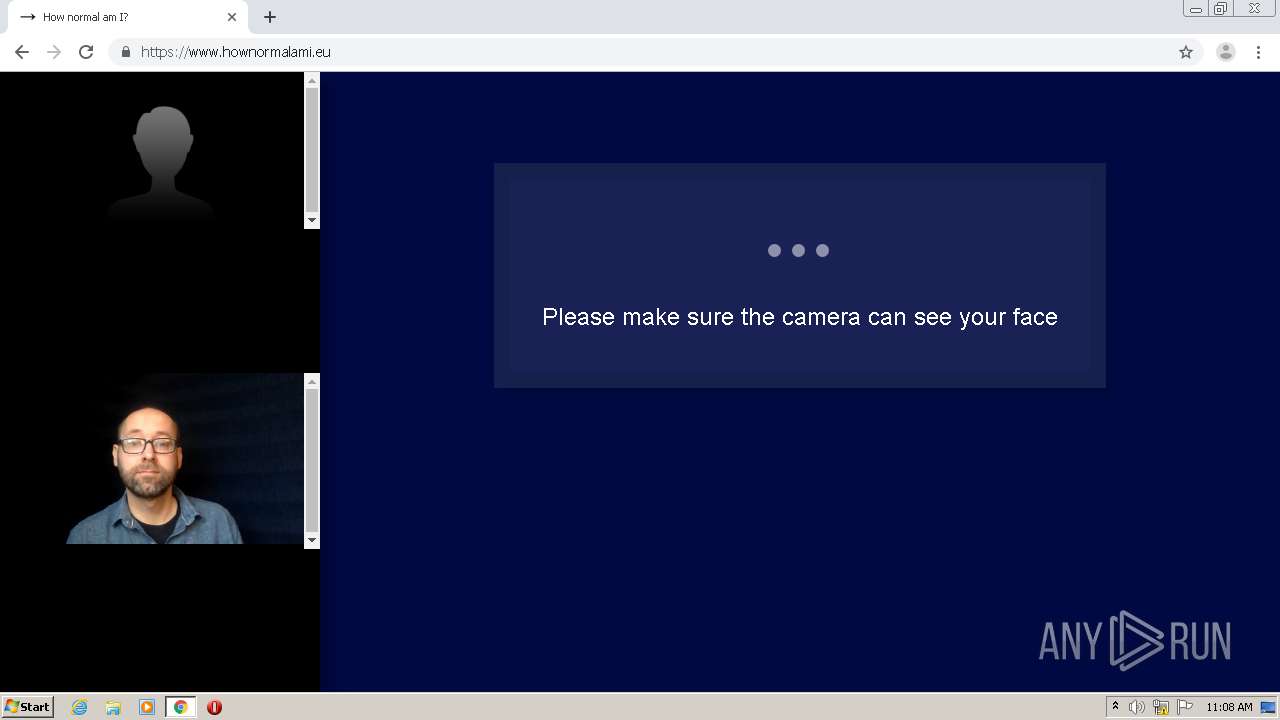Click the padlock site security icon

(x=125, y=52)
